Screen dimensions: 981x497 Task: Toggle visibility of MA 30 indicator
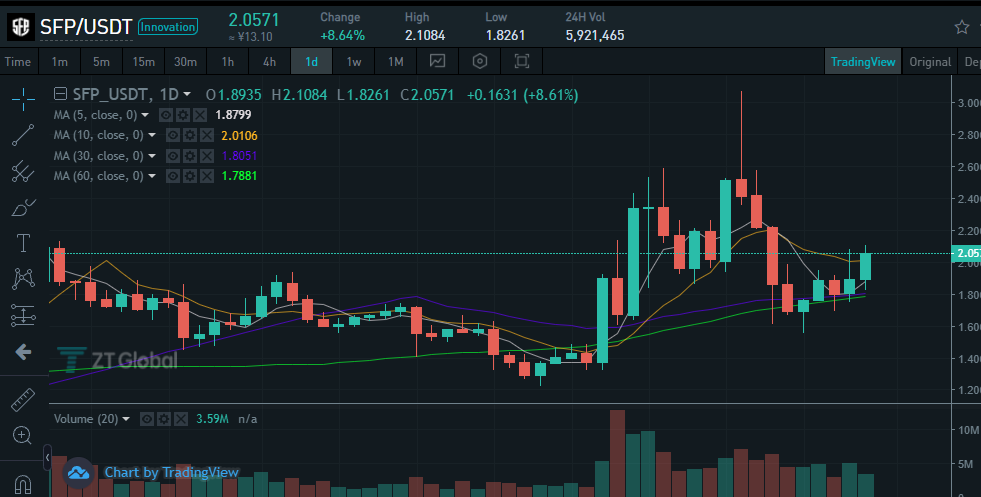click(173, 156)
